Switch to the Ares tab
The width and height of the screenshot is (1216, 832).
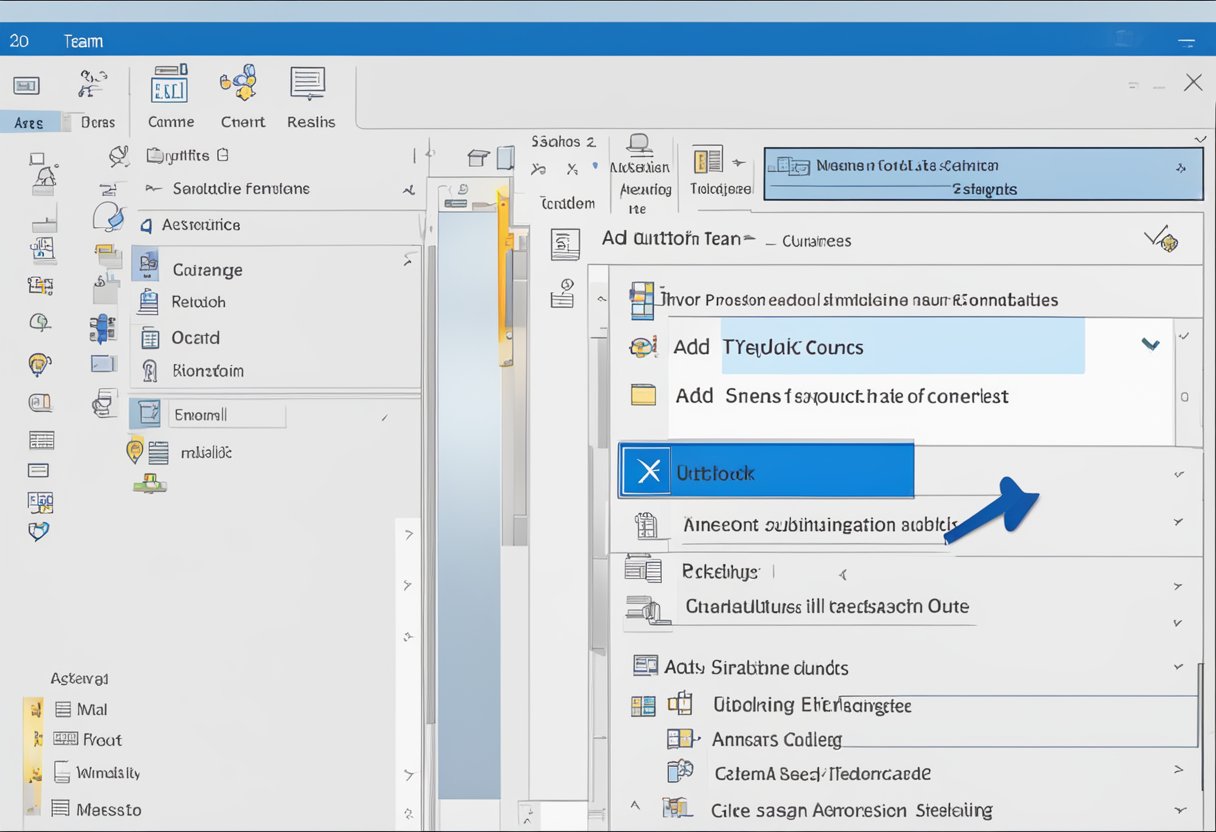[29, 121]
